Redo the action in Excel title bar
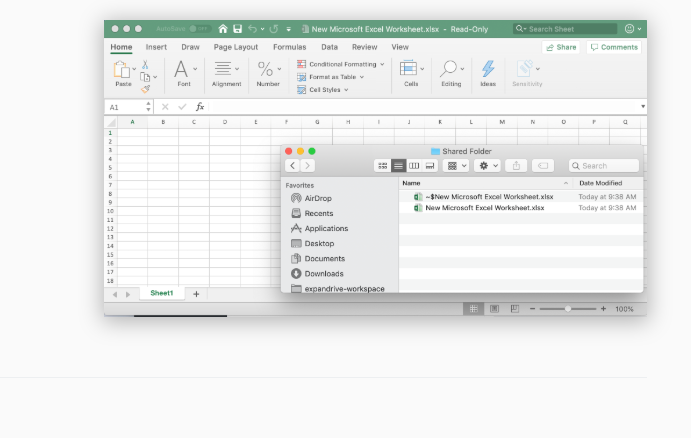 coord(274,29)
